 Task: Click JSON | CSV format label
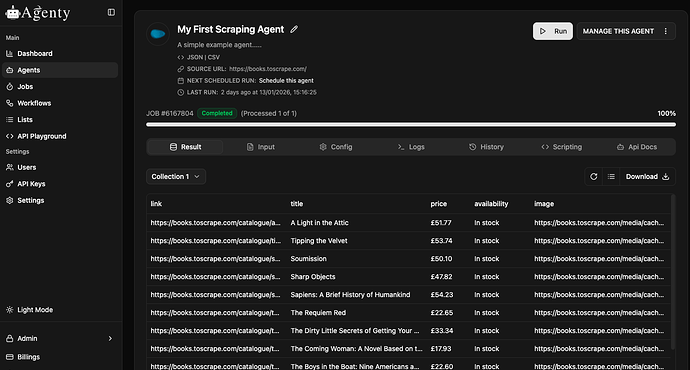tap(203, 57)
